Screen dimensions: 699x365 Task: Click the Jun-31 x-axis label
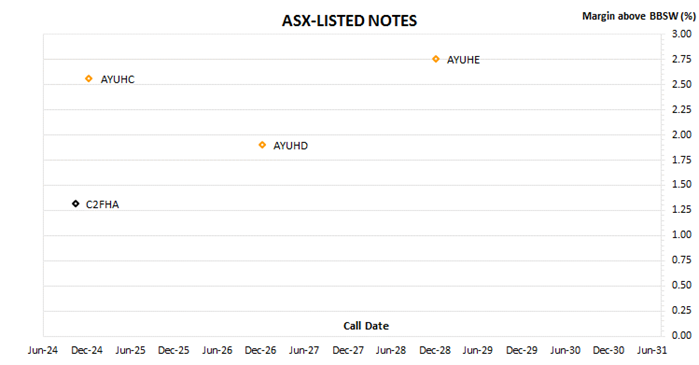pyautogui.click(x=652, y=350)
